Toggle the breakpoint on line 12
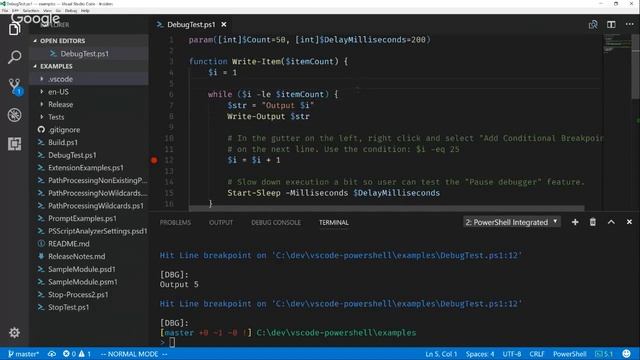 click(x=154, y=160)
